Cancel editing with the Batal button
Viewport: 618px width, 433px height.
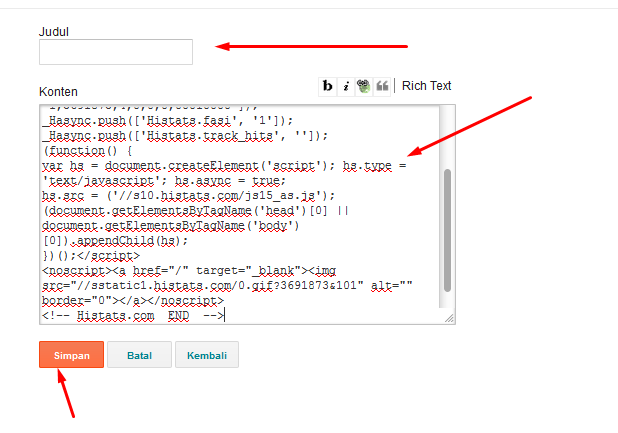click(140, 355)
